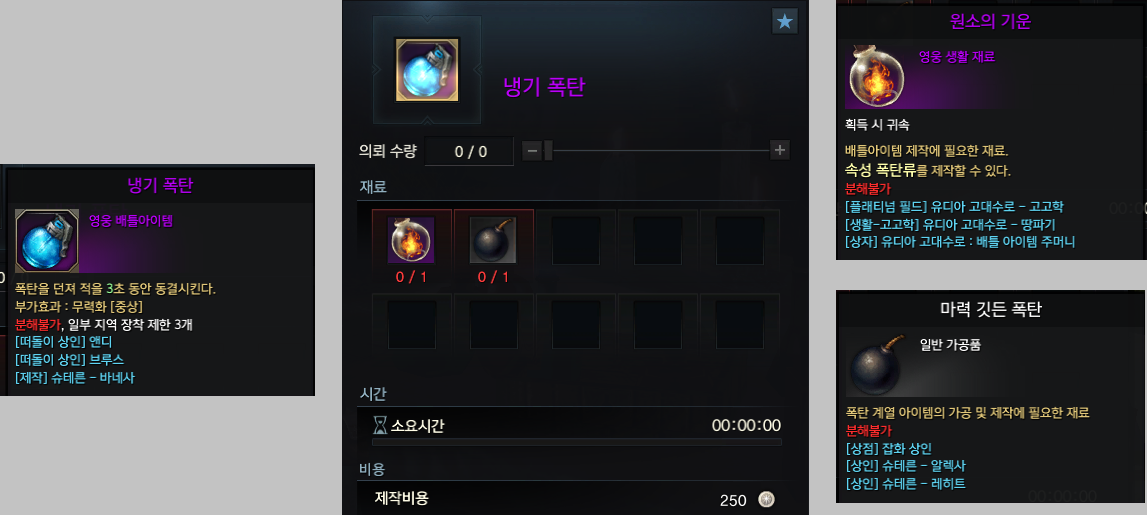Open the [상점] 잡화 상인 source link
This screenshot has width=1147, height=515.
coord(888,448)
